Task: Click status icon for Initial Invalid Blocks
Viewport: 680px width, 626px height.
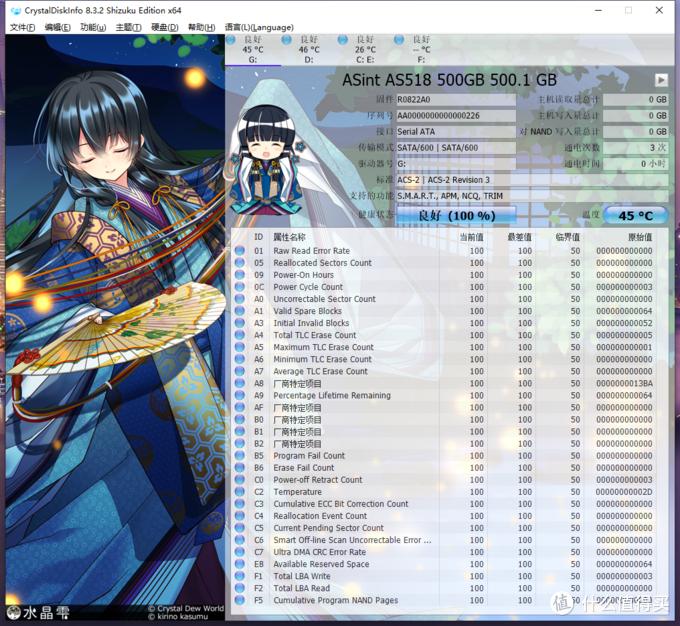Action: coord(240,323)
